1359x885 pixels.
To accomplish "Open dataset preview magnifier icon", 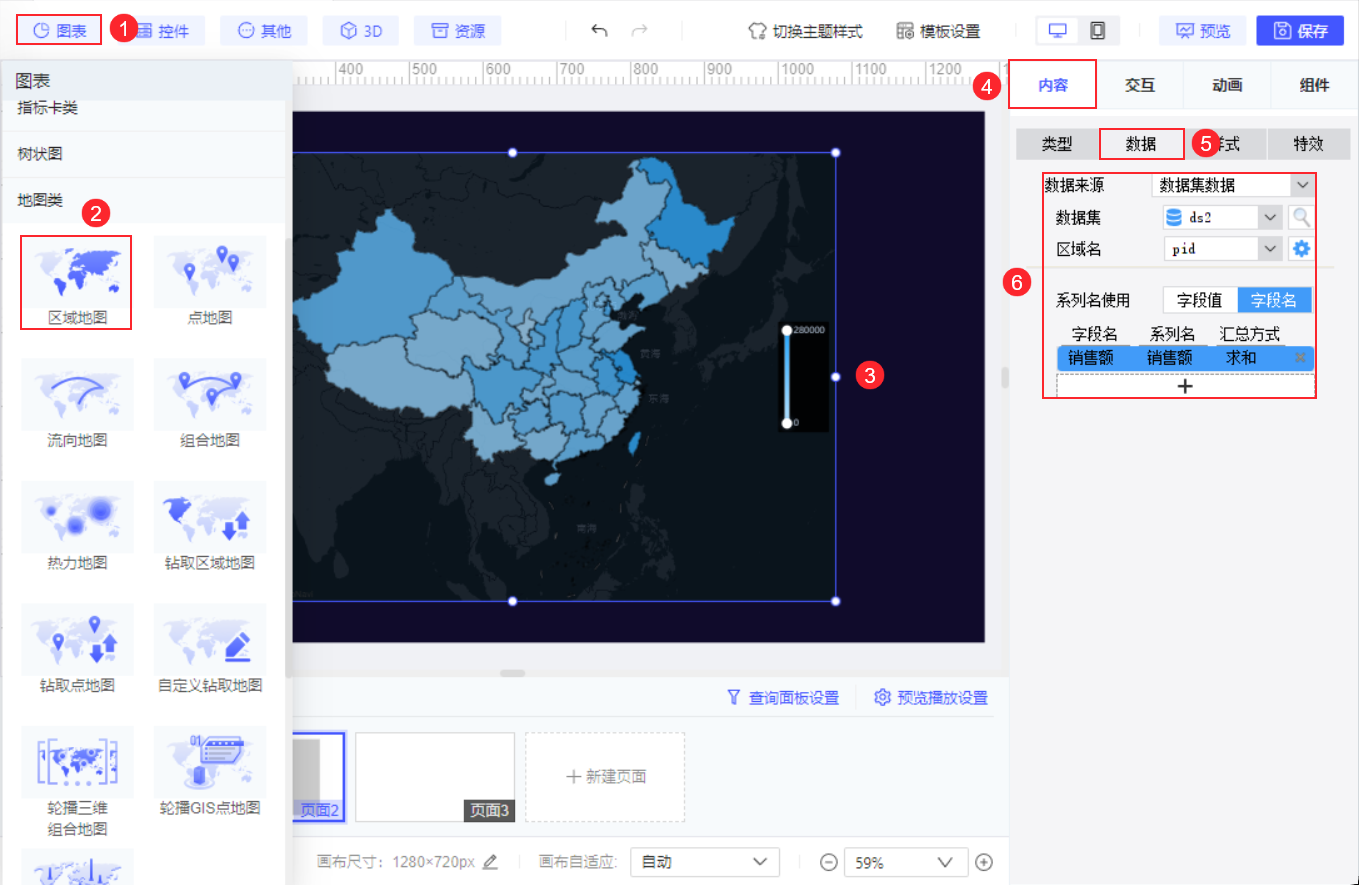I will (1300, 217).
